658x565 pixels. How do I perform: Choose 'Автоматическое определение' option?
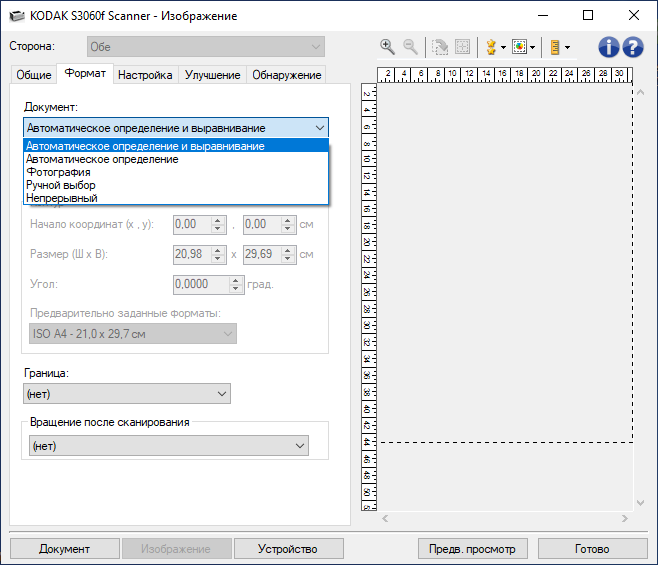point(176,159)
